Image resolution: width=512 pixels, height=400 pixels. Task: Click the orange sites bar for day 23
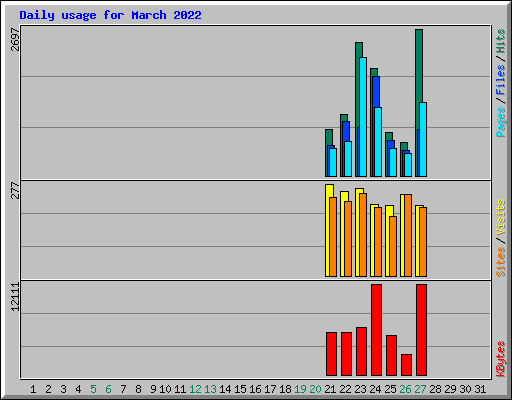[363, 235]
